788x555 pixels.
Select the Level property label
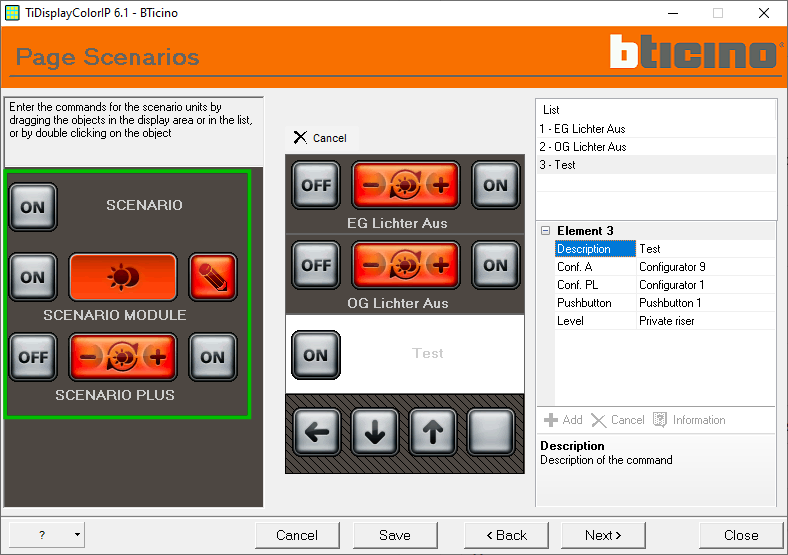point(596,321)
